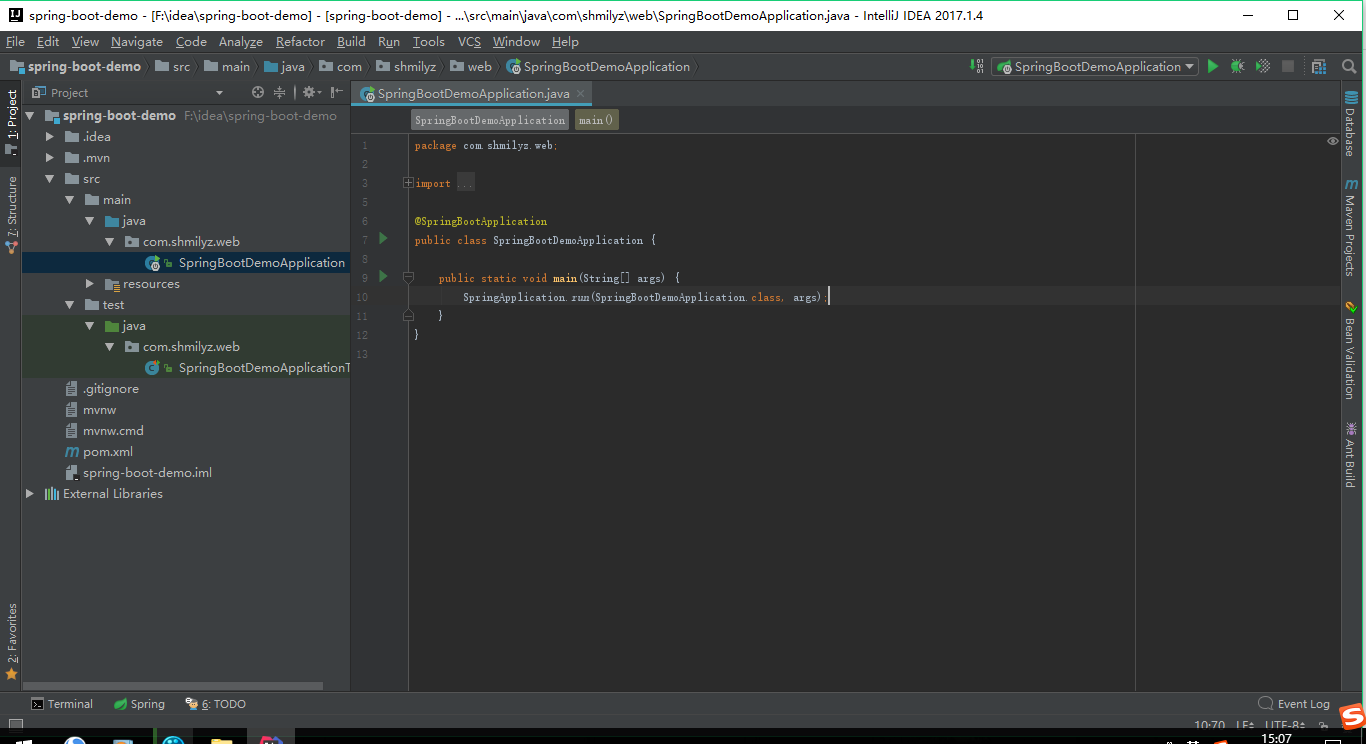Image resolution: width=1366 pixels, height=744 pixels.
Task: Open the Project panel settings gear
Action: tap(307, 91)
